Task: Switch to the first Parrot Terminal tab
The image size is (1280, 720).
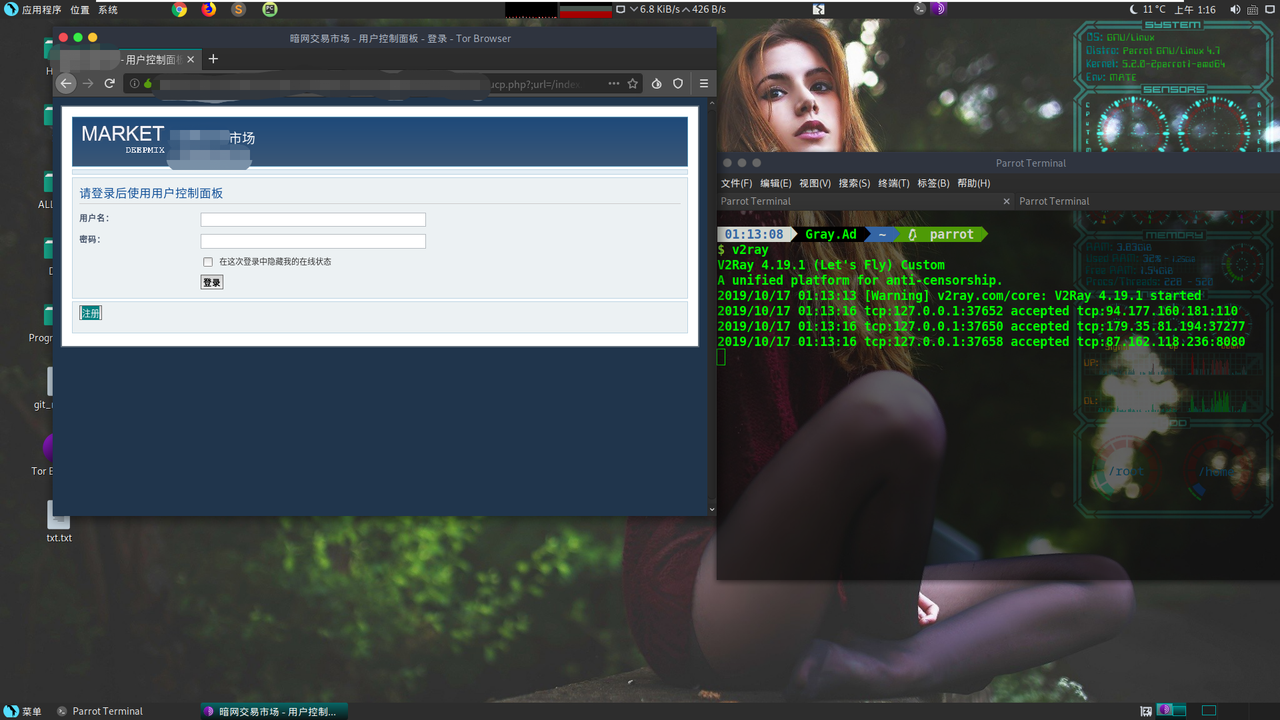Action: (x=865, y=201)
